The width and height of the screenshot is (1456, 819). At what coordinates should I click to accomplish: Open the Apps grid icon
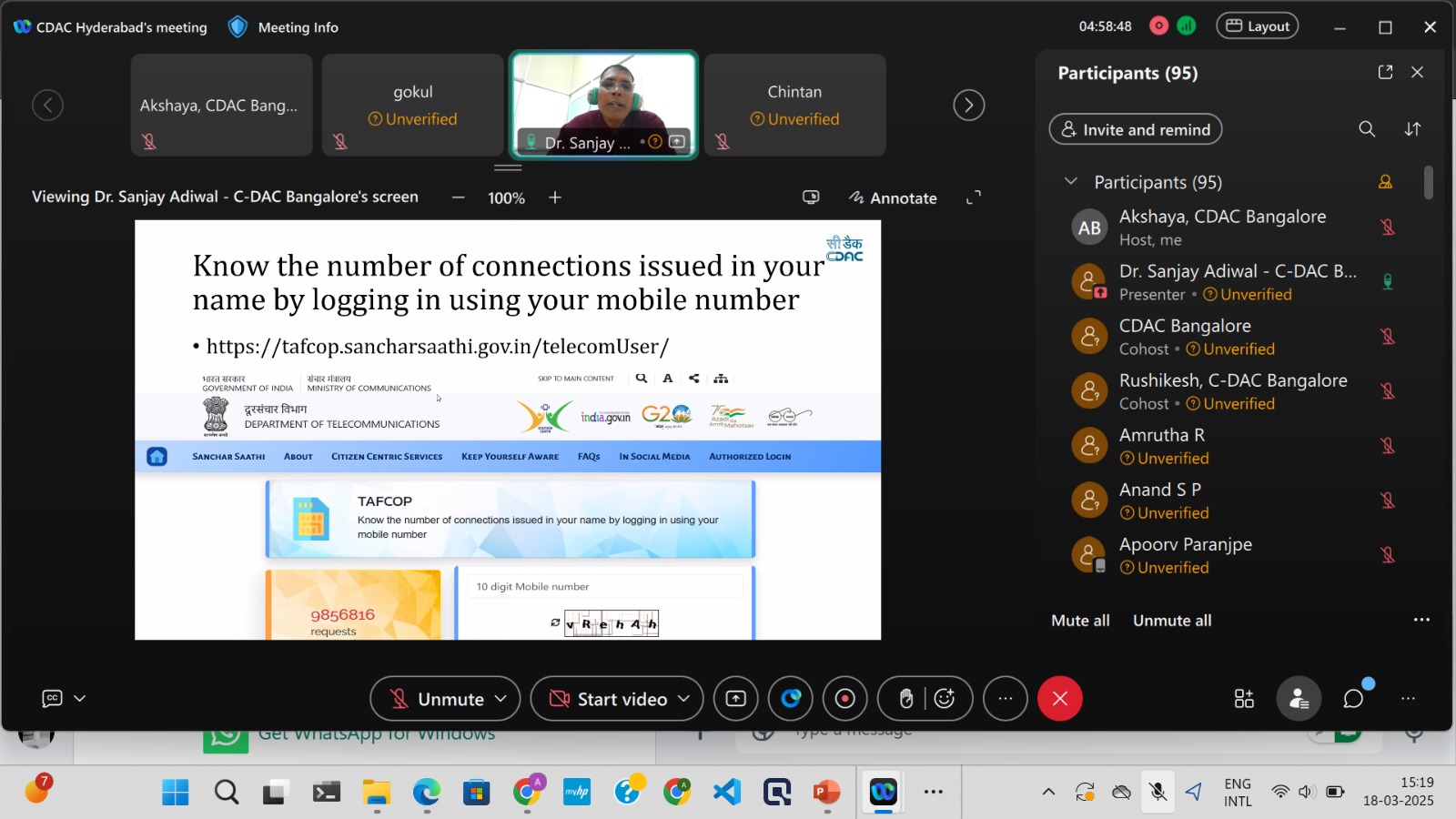point(1244,699)
